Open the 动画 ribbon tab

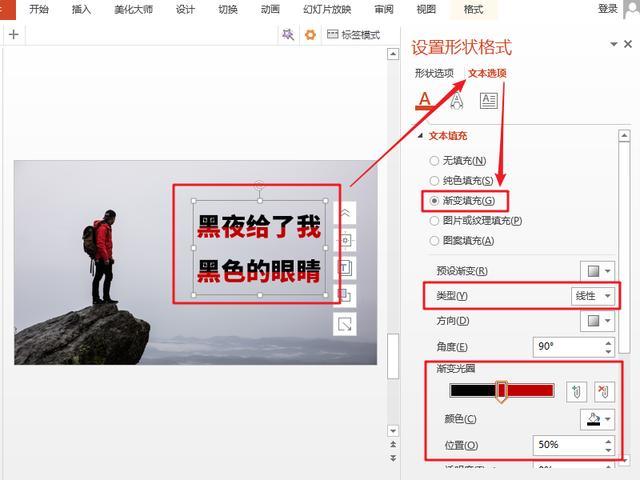click(x=270, y=9)
